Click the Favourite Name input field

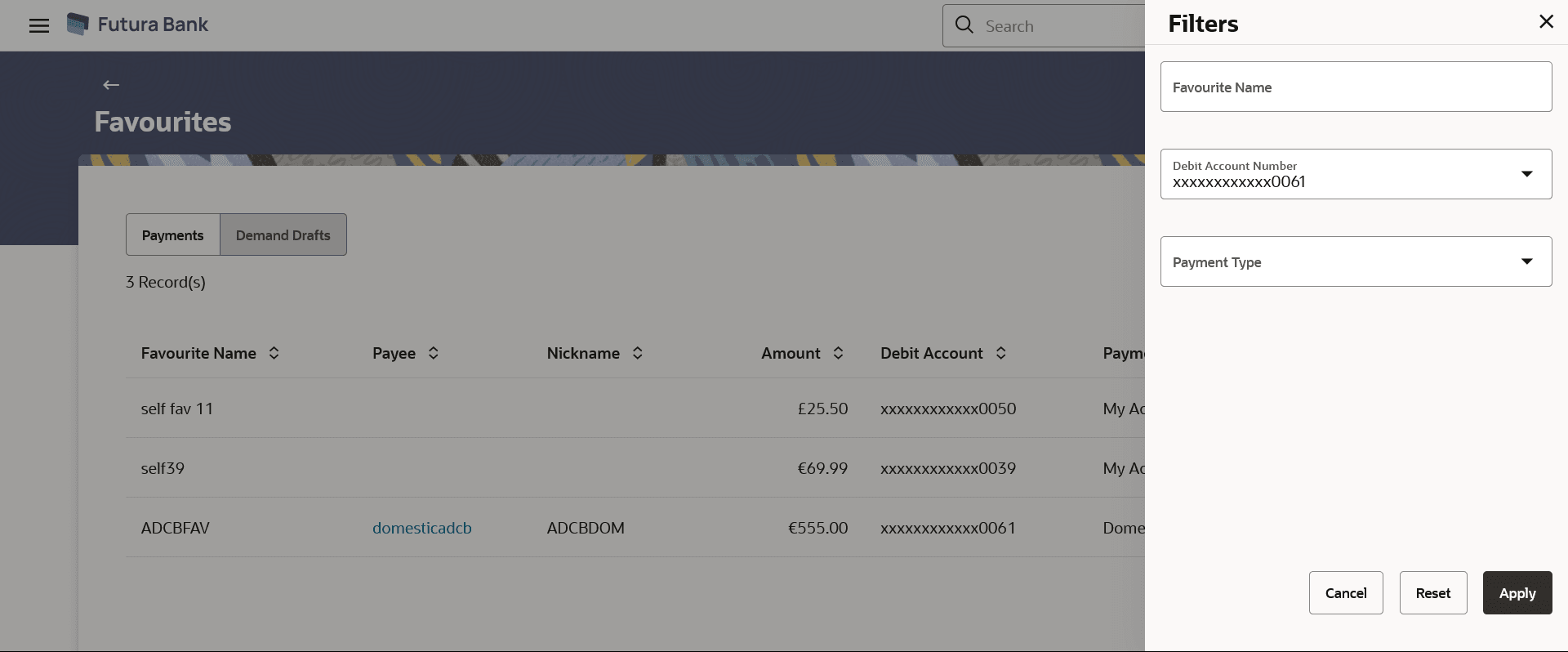tap(1356, 87)
